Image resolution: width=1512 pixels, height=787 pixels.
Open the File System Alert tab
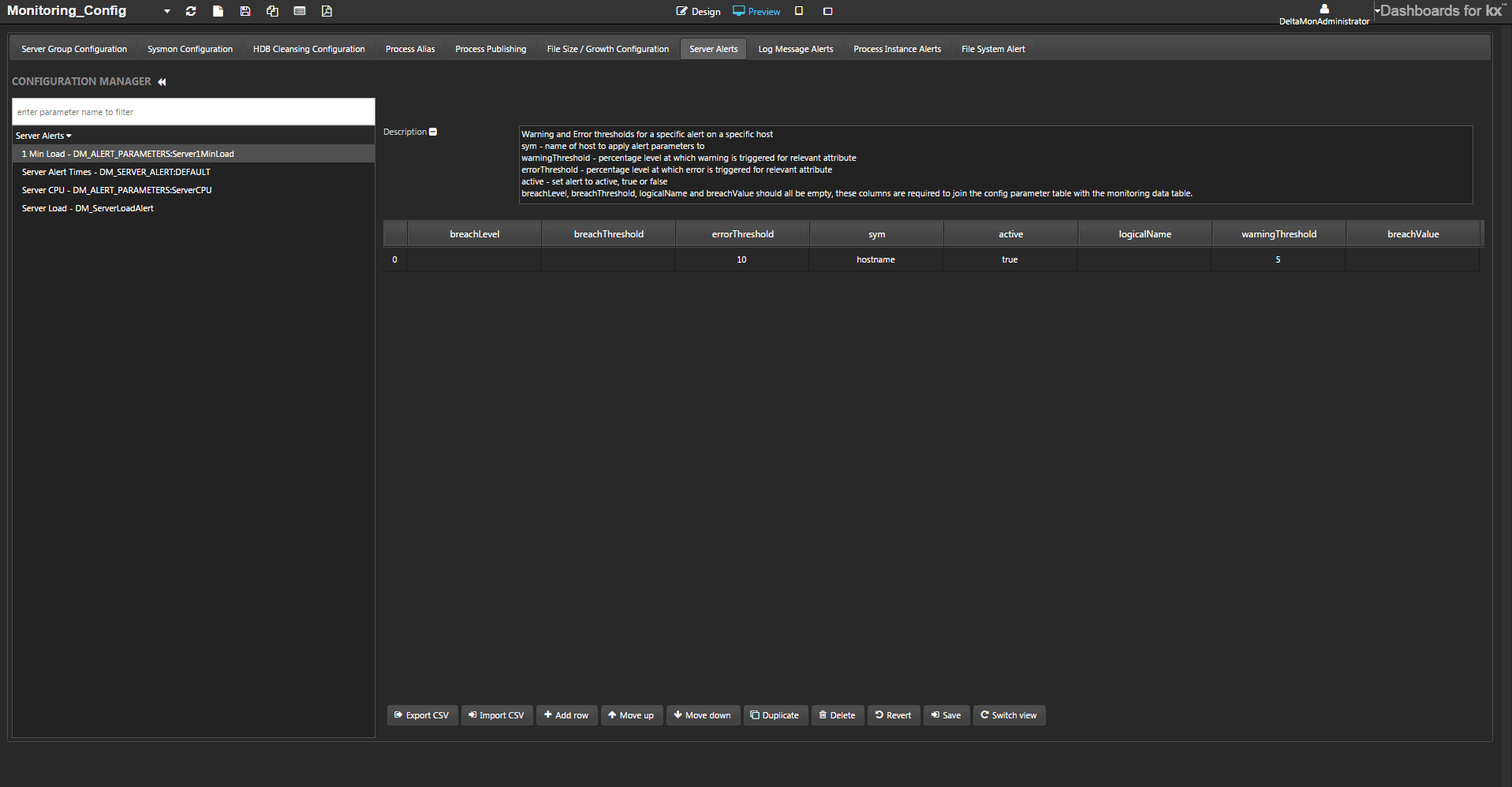tap(993, 49)
